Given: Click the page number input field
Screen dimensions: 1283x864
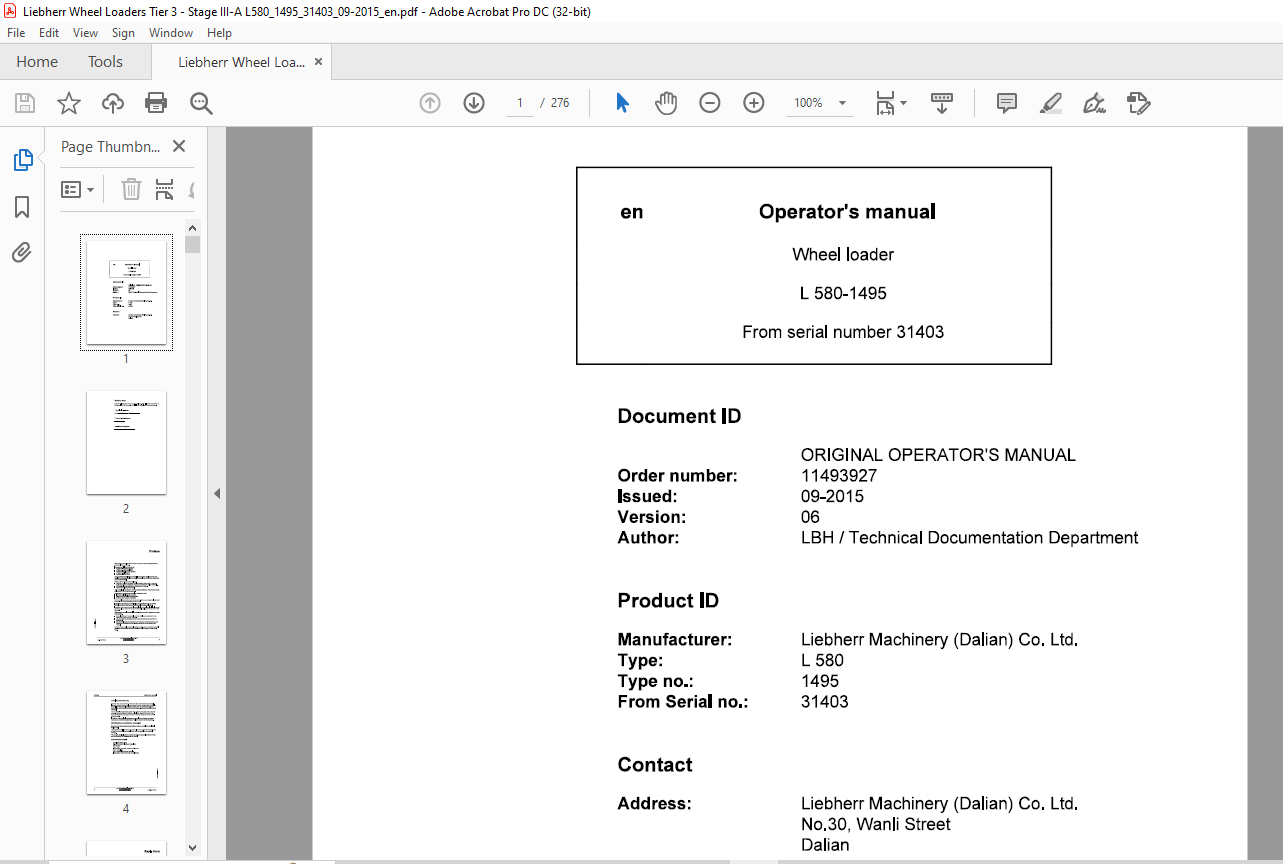Looking at the screenshot, I should [520, 103].
